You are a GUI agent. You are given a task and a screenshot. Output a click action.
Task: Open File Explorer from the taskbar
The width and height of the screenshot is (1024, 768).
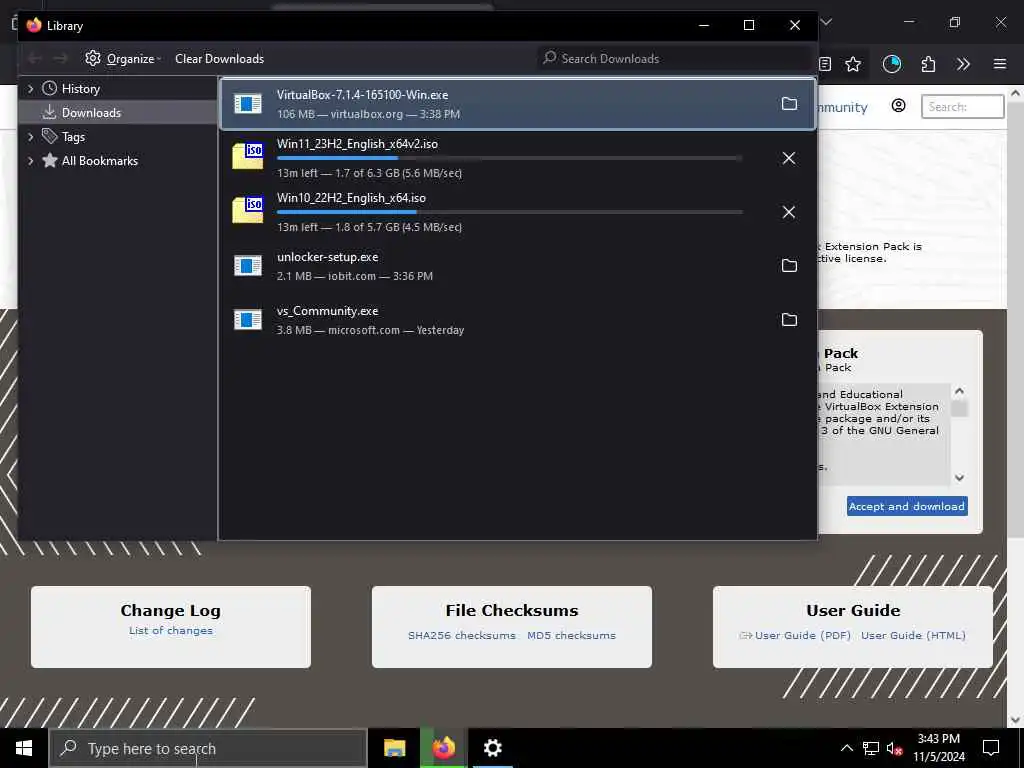click(394, 748)
